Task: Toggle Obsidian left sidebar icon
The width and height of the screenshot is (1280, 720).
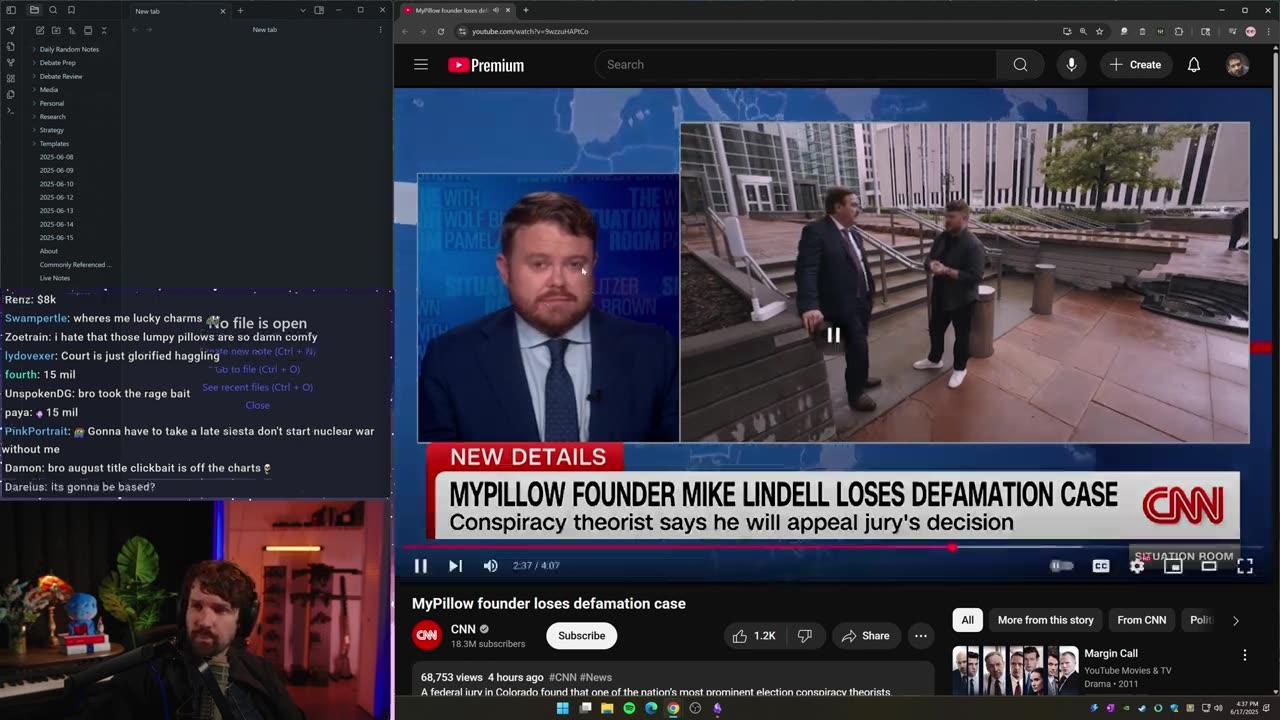Action: pyautogui.click(x=11, y=10)
